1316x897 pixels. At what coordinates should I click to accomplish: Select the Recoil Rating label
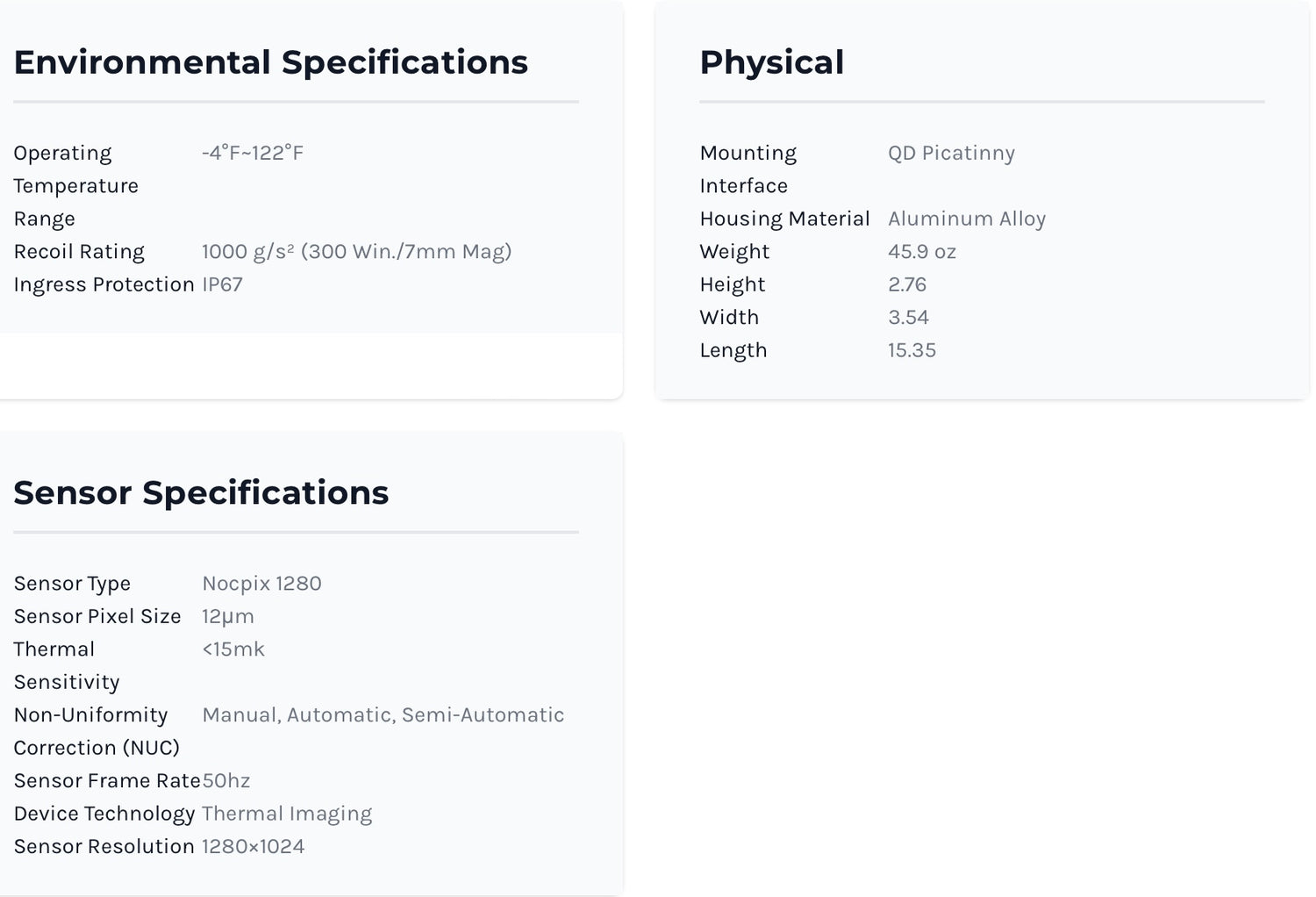point(79,252)
